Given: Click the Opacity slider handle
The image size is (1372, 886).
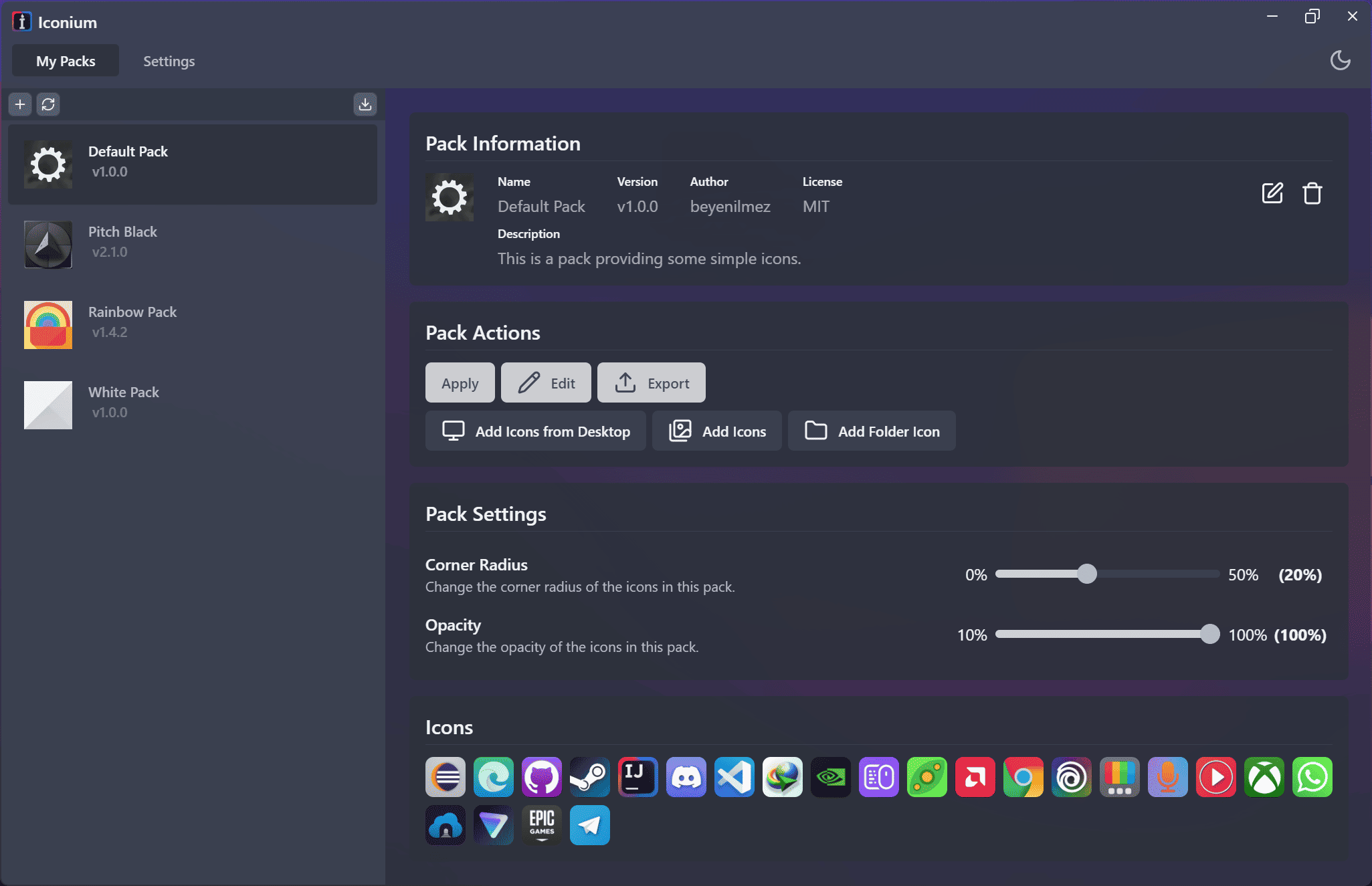Looking at the screenshot, I should tap(1209, 634).
